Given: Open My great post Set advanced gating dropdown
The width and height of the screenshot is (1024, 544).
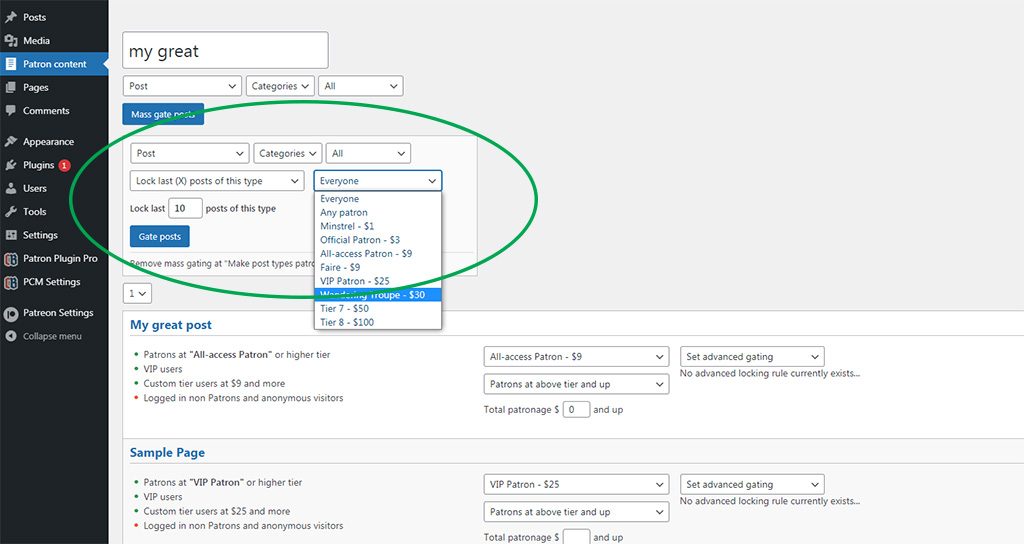Looking at the screenshot, I should 752,357.
